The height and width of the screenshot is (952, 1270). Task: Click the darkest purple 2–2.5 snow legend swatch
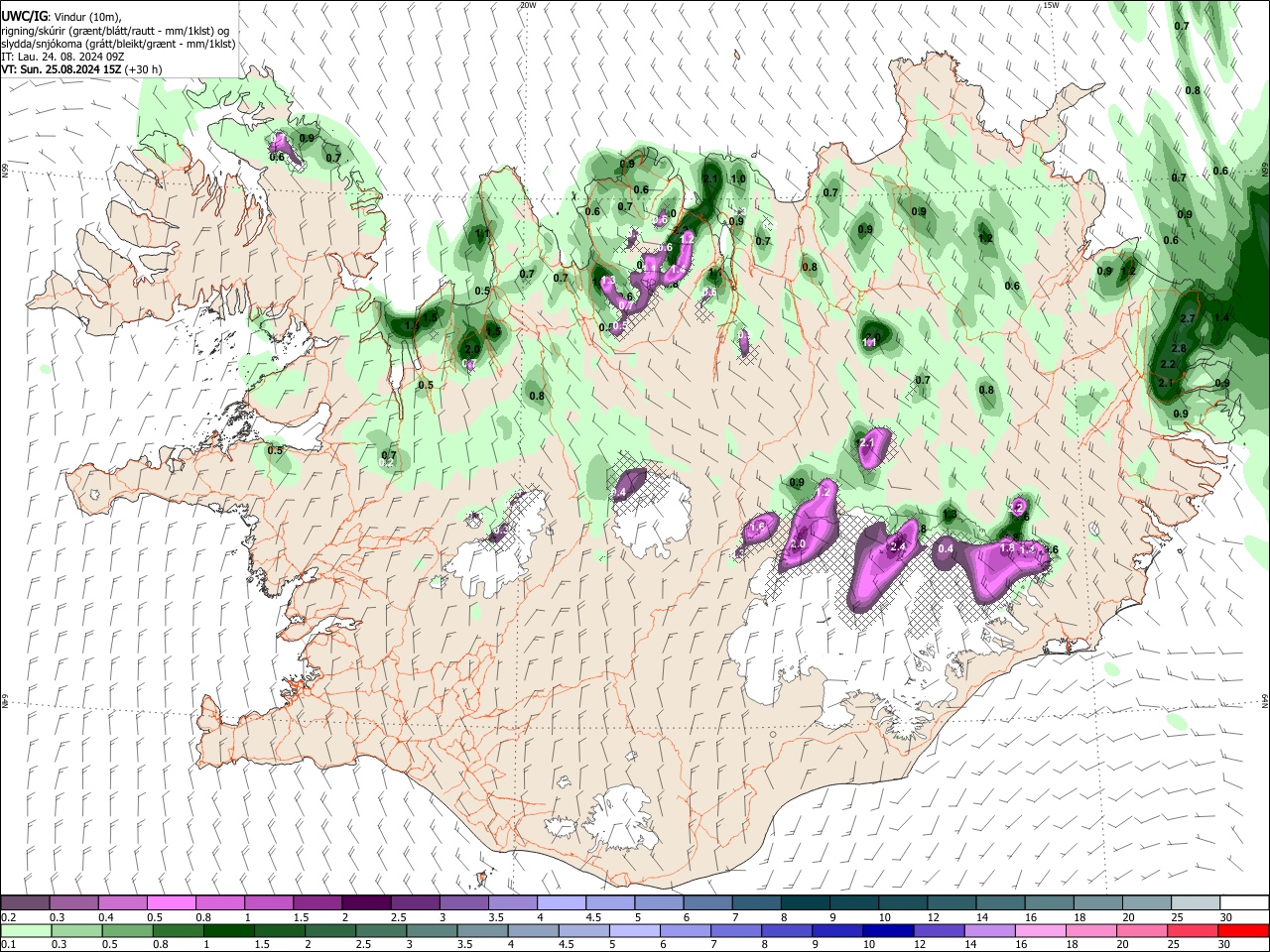click(x=366, y=903)
